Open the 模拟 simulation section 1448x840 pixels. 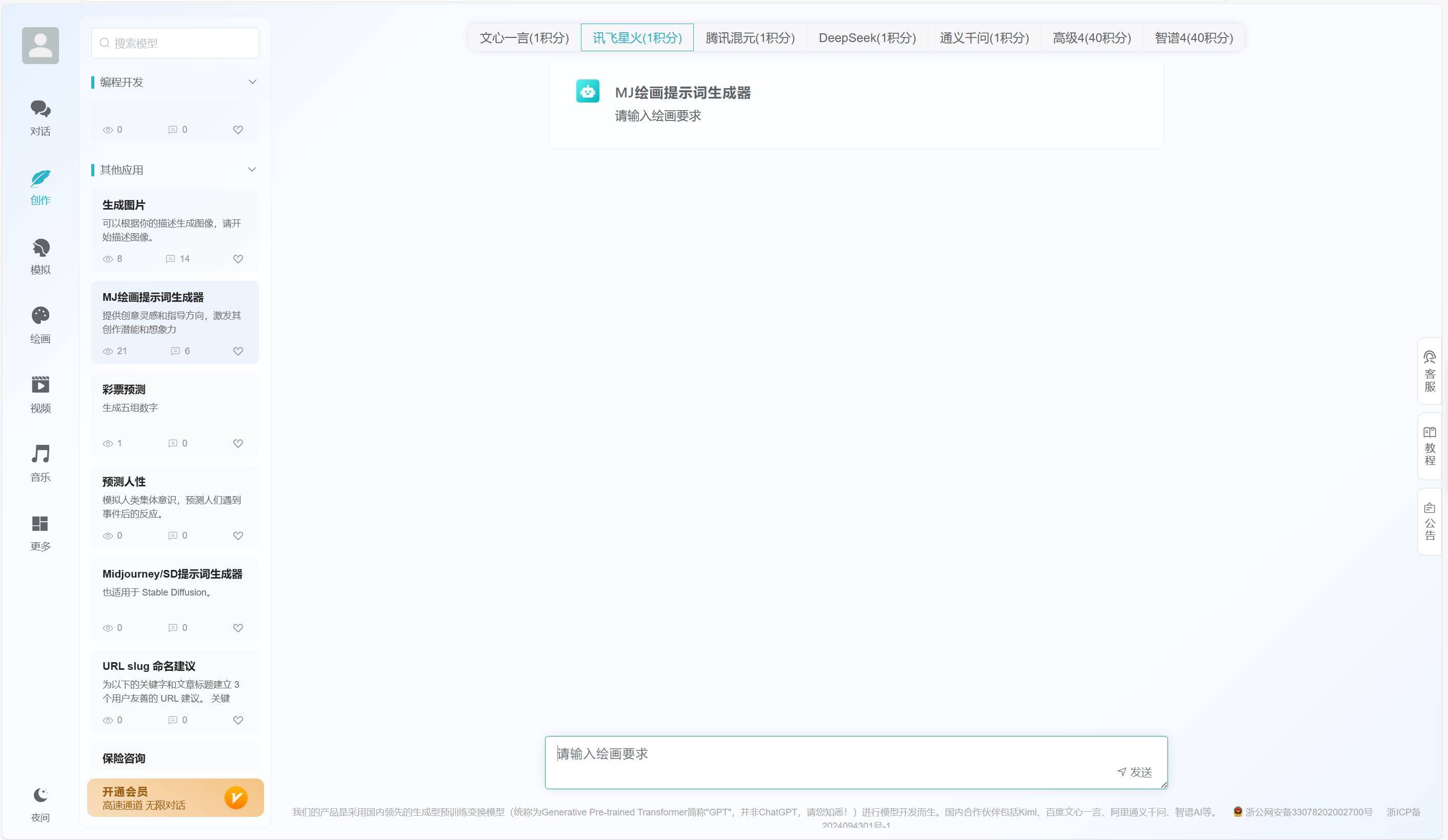(x=40, y=256)
